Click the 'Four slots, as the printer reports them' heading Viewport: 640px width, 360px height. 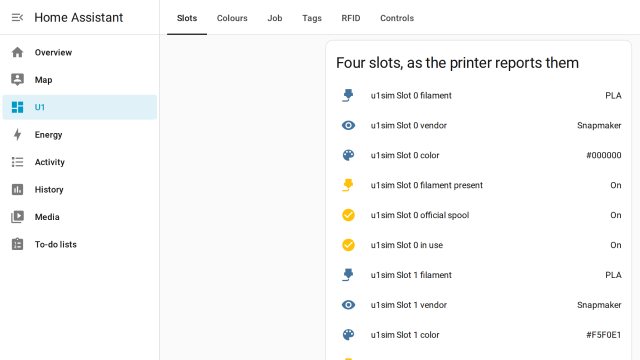(457, 63)
